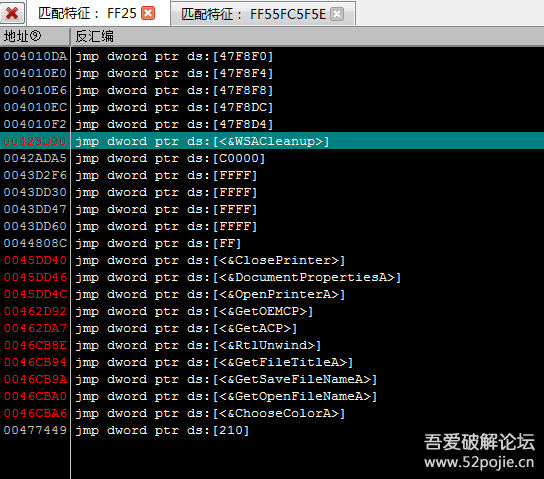The image size is (544, 479).
Task: Click the jmp to ds:[FF] instruction
Action: tap(158, 243)
